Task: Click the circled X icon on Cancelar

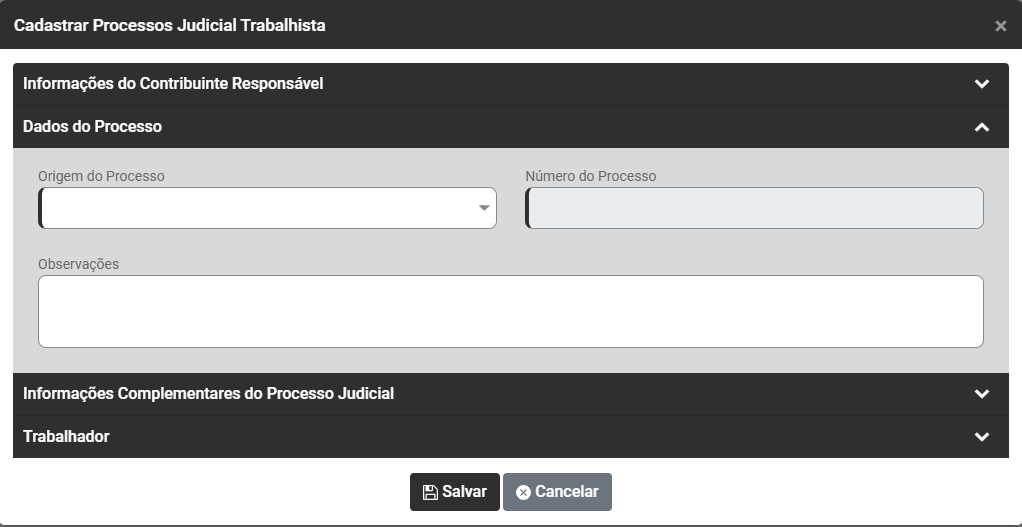Action: tap(523, 492)
